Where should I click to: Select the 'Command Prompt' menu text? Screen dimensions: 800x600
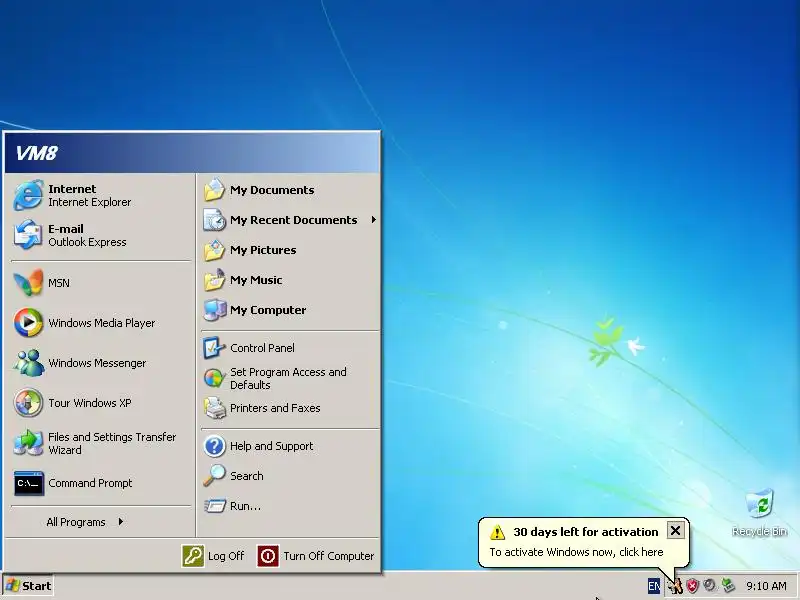(x=90, y=483)
